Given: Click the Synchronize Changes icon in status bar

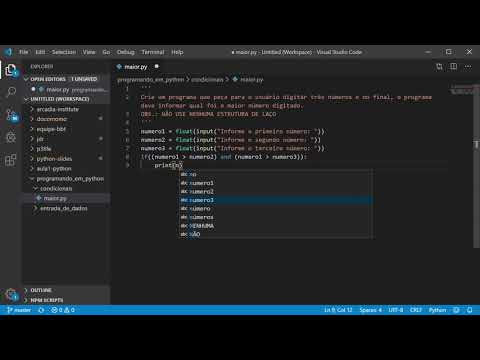Looking at the screenshot, I should [41, 310].
